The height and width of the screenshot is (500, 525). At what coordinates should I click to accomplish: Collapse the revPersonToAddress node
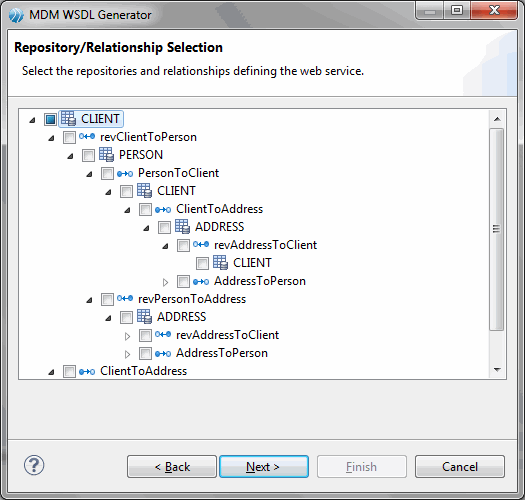[x=89, y=300]
